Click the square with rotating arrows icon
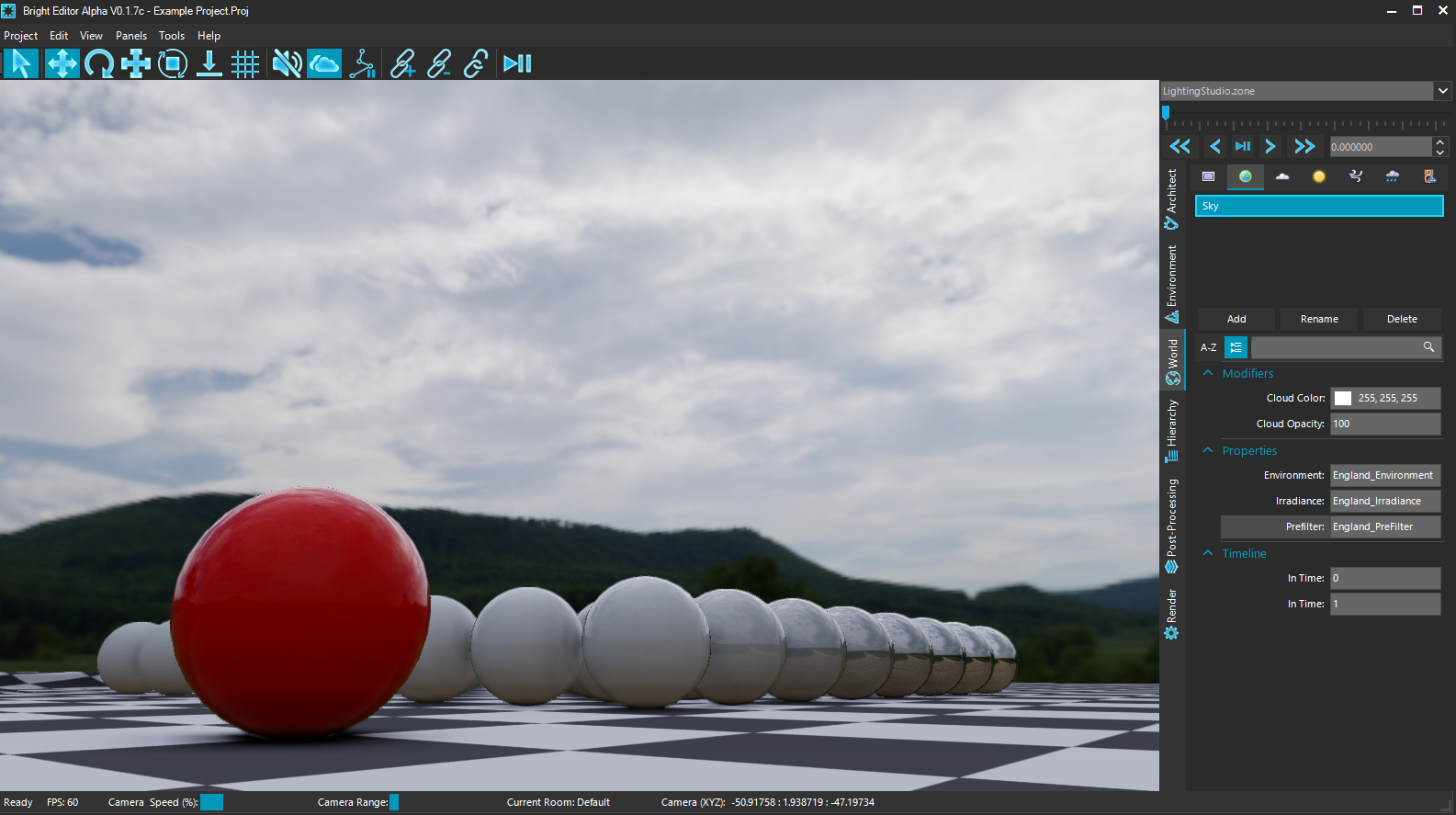Viewport: 1456px width, 815px height. (x=172, y=63)
